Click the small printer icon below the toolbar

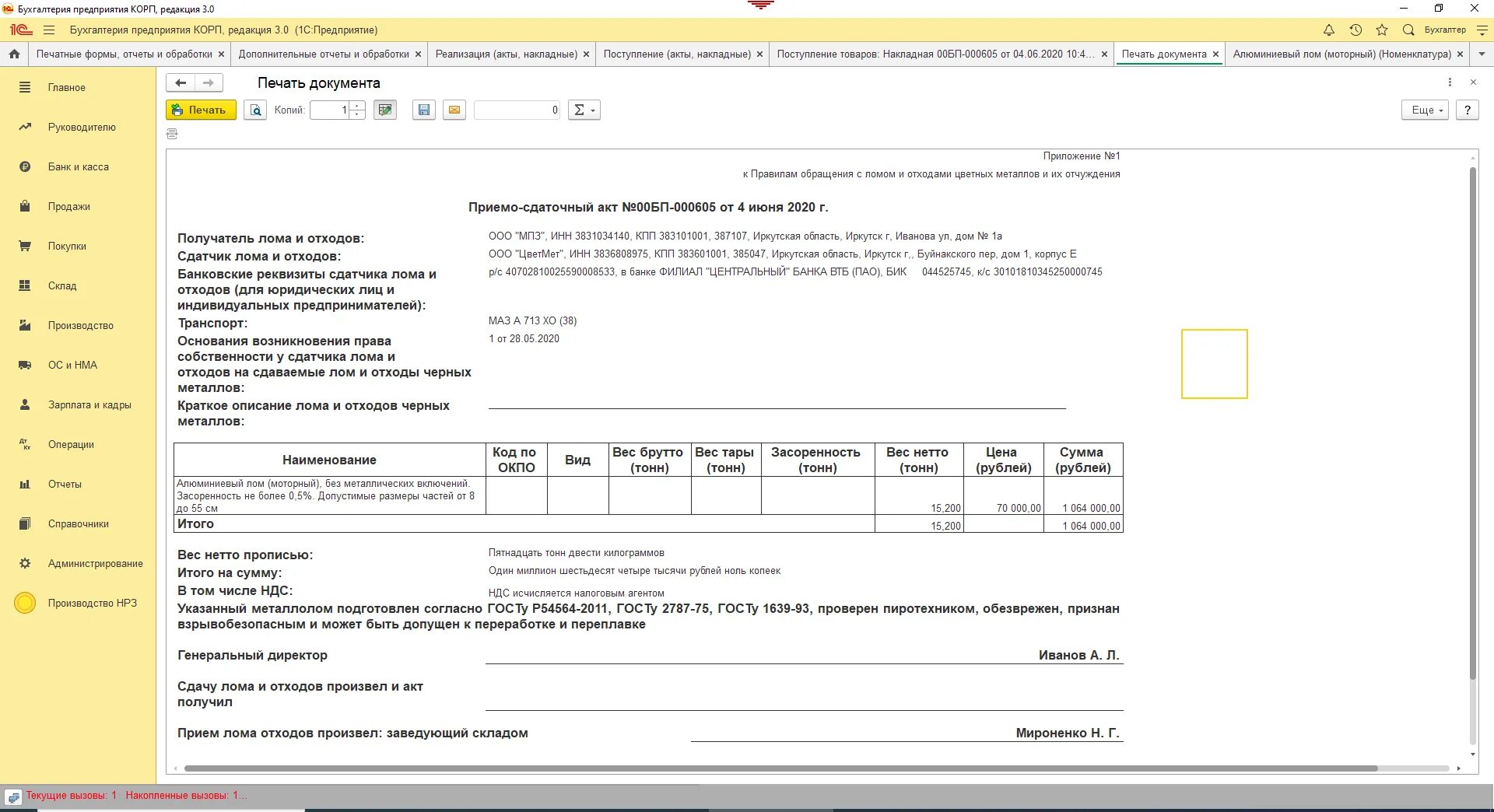coord(172,134)
